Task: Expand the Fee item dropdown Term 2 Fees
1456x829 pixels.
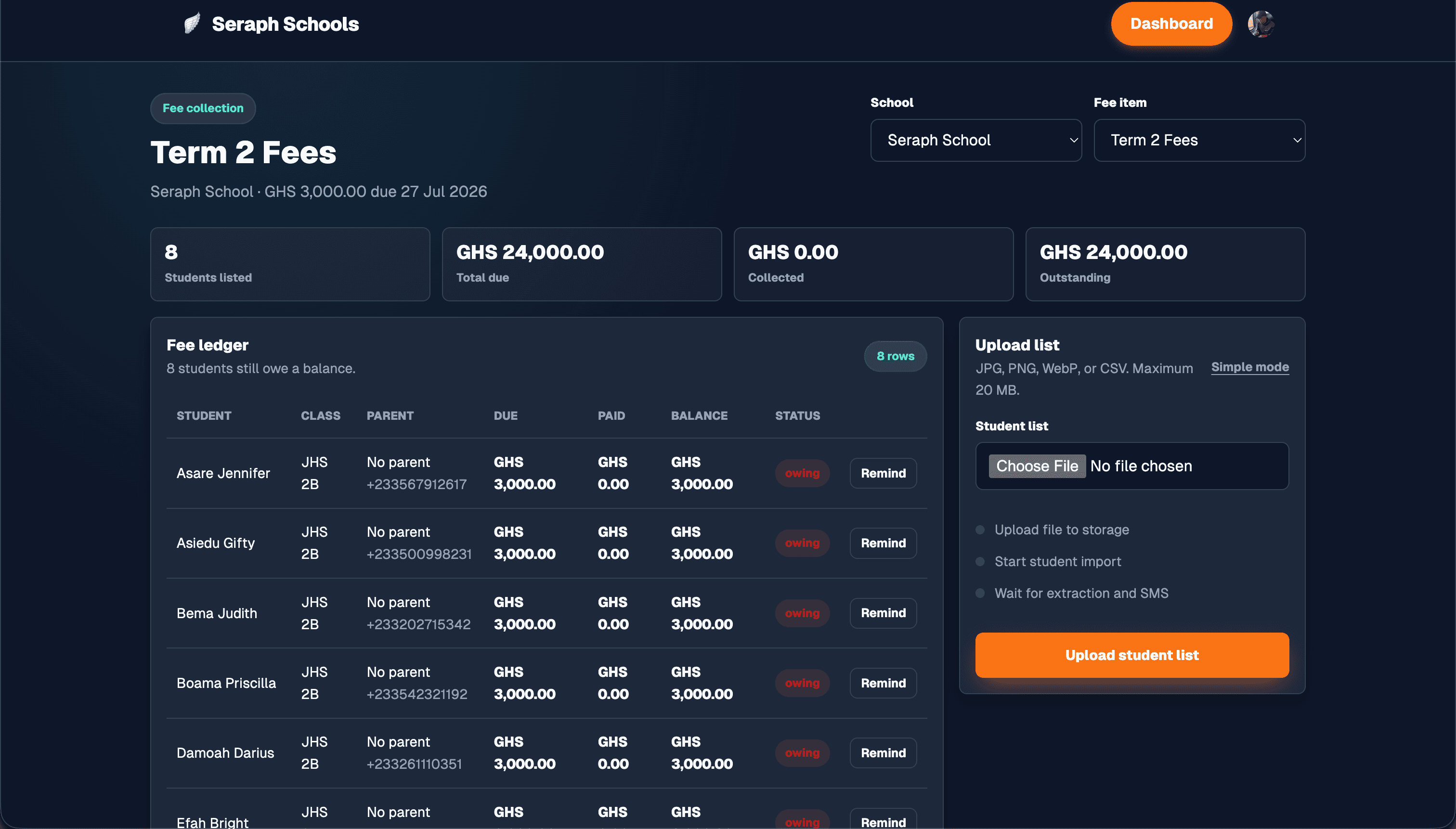Action: [1199, 140]
